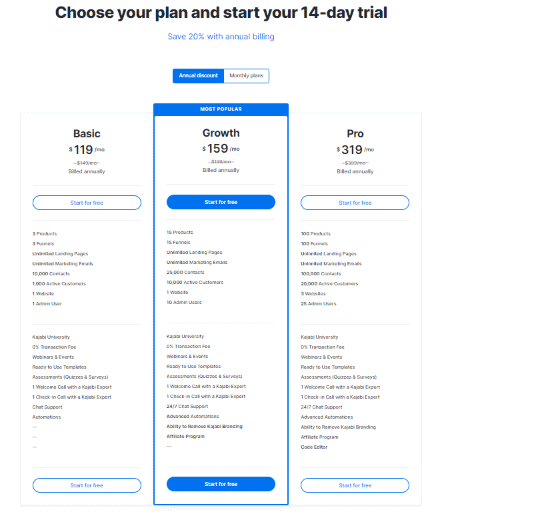The width and height of the screenshot is (550, 512).
Task: Click Affiliate Program feature in Growth plan
Action: 186,436
